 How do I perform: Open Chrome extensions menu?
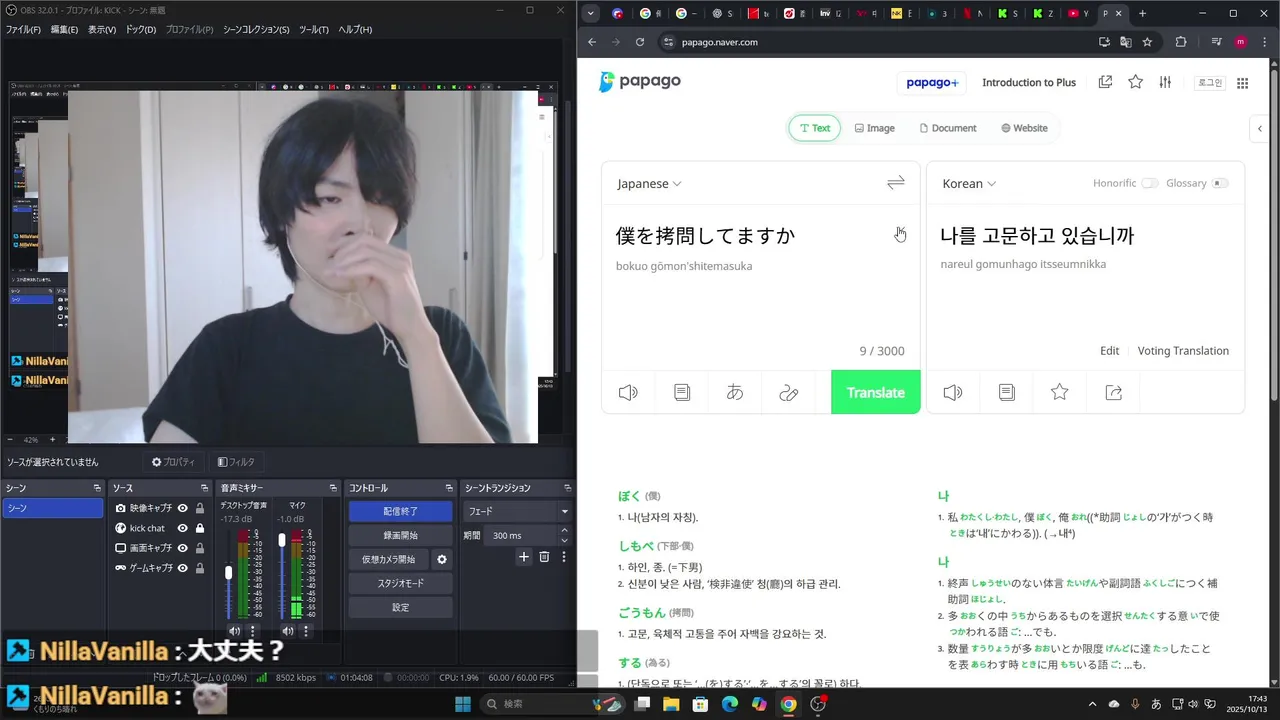tap(1181, 42)
